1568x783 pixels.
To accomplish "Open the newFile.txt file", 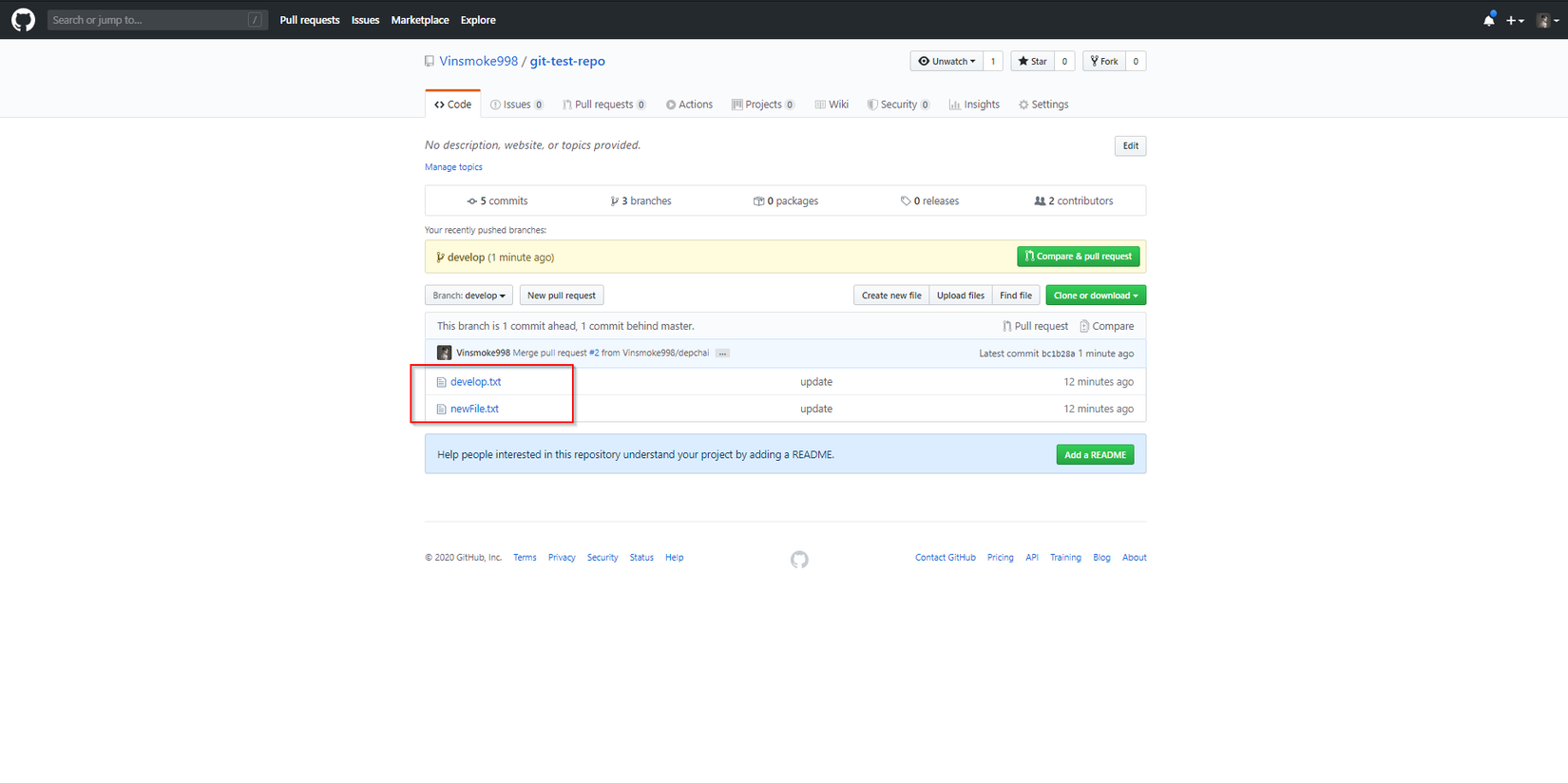I will coord(474,409).
